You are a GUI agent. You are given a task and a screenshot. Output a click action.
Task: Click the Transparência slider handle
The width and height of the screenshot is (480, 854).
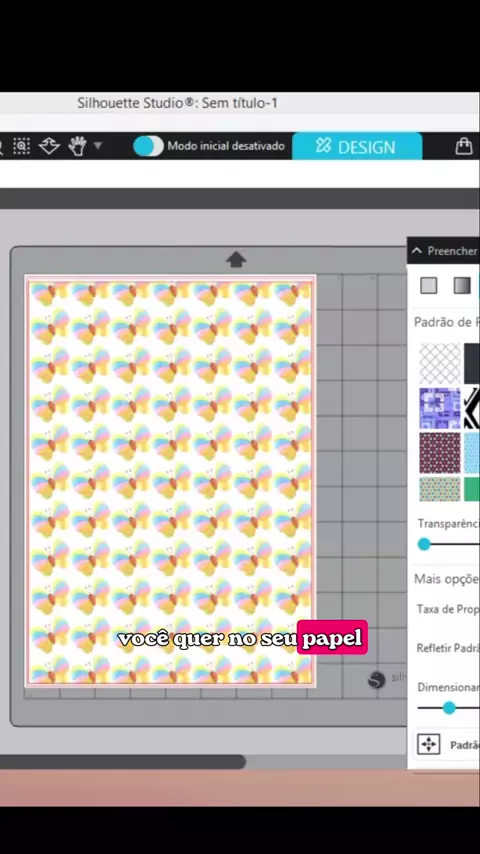coord(424,544)
